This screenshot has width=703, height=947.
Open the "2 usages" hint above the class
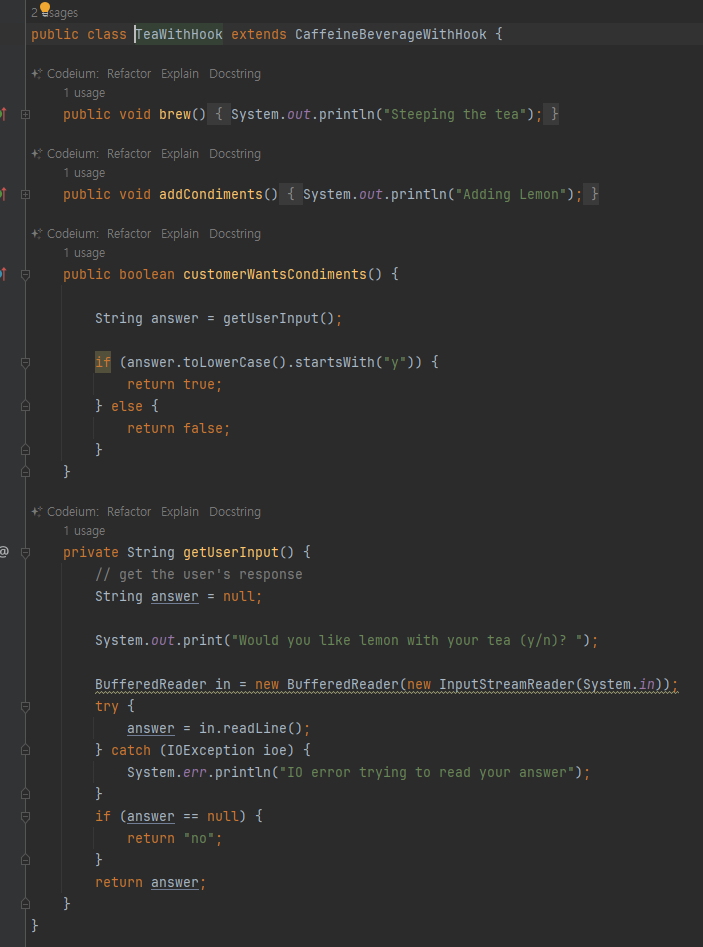[x=54, y=13]
